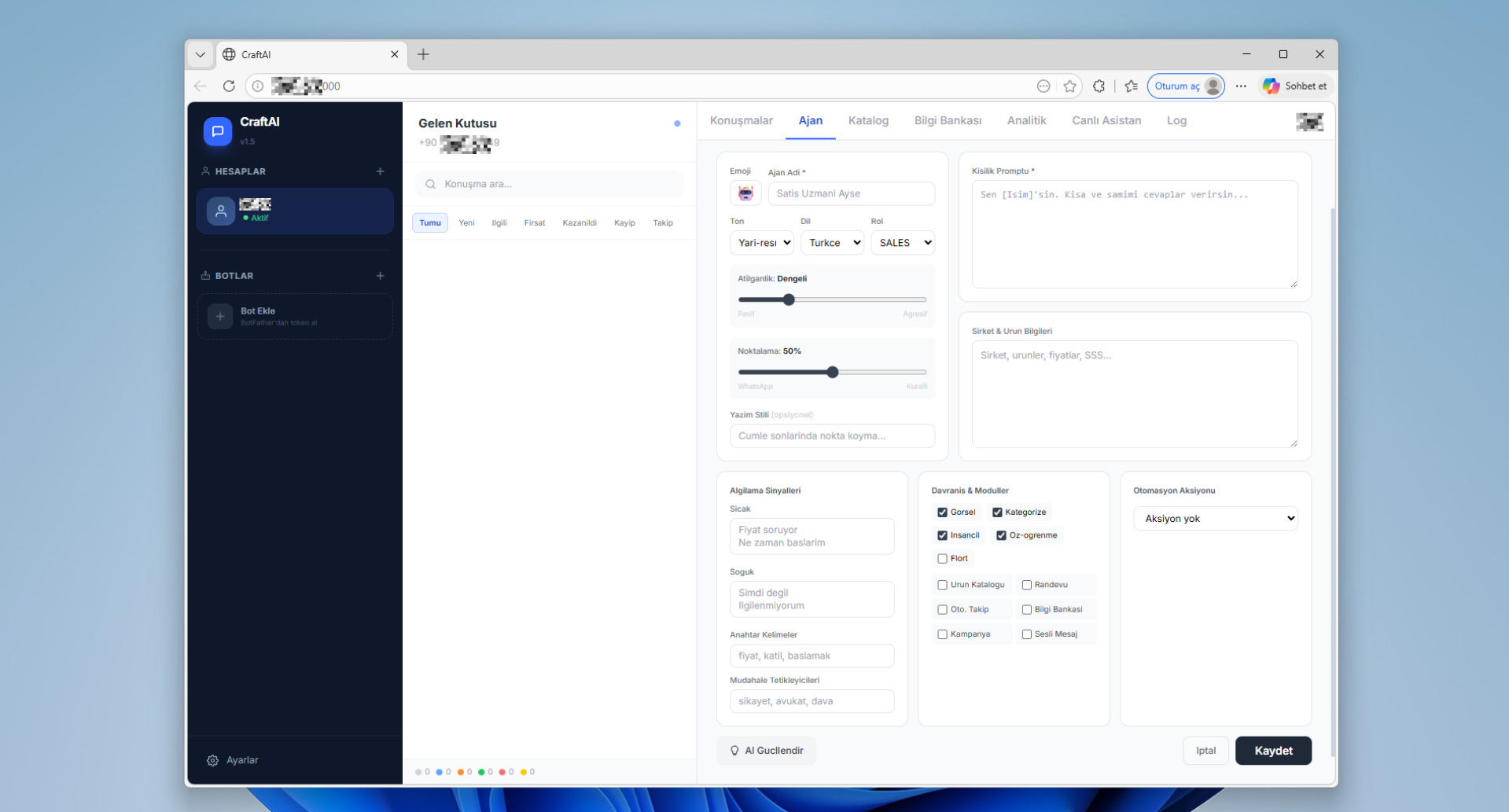Switch to the Katalog tab
This screenshot has height=812, width=1509.
tap(868, 121)
